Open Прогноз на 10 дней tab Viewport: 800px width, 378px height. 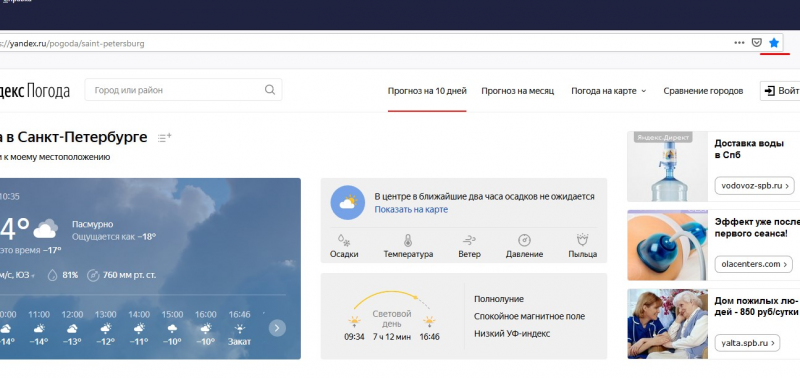click(427, 91)
